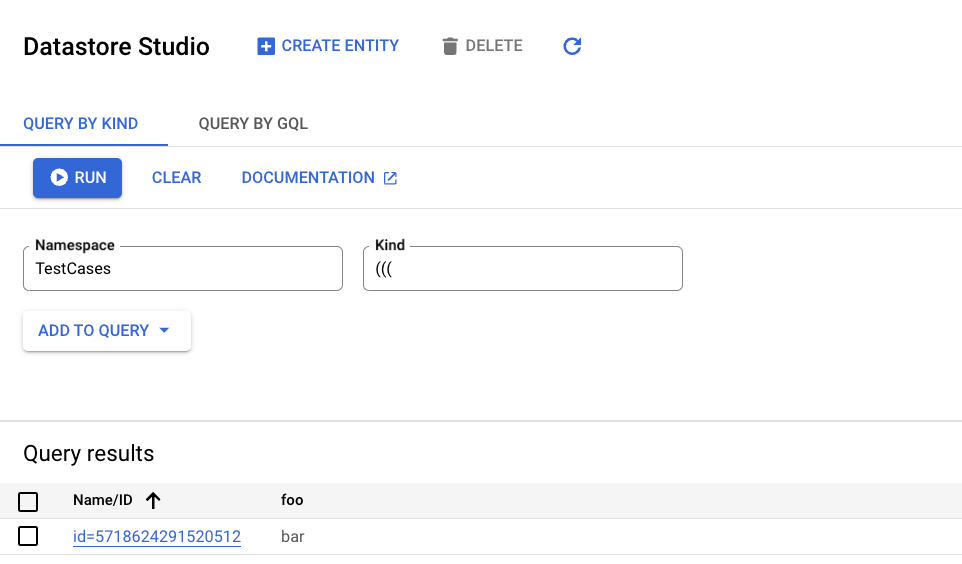The height and width of the screenshot is (564, 962).
Task: Switch to the Query by GQL tab
Action: [x=253, y=124]
